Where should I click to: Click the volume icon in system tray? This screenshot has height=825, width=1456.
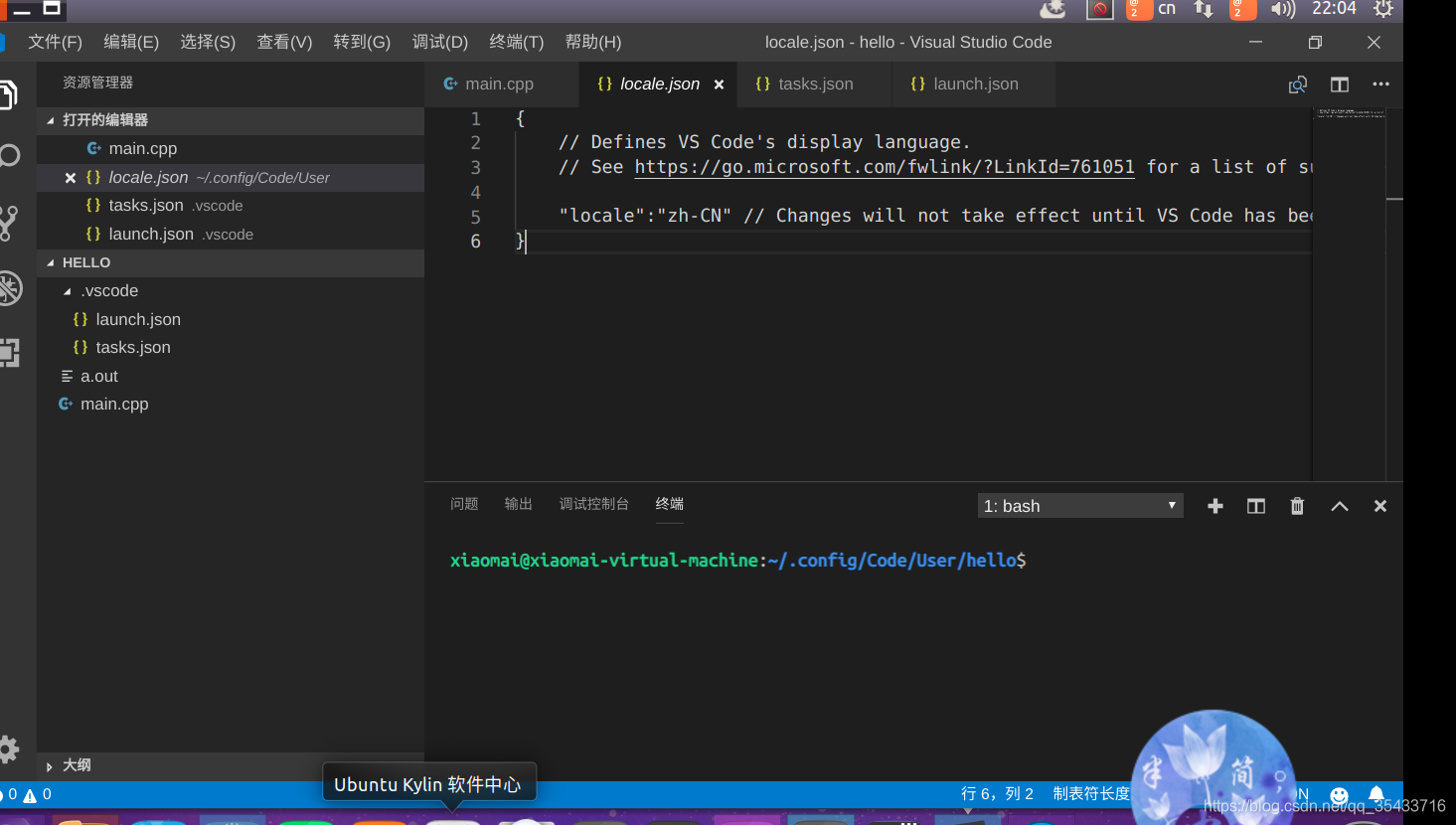coord(1283,9)
